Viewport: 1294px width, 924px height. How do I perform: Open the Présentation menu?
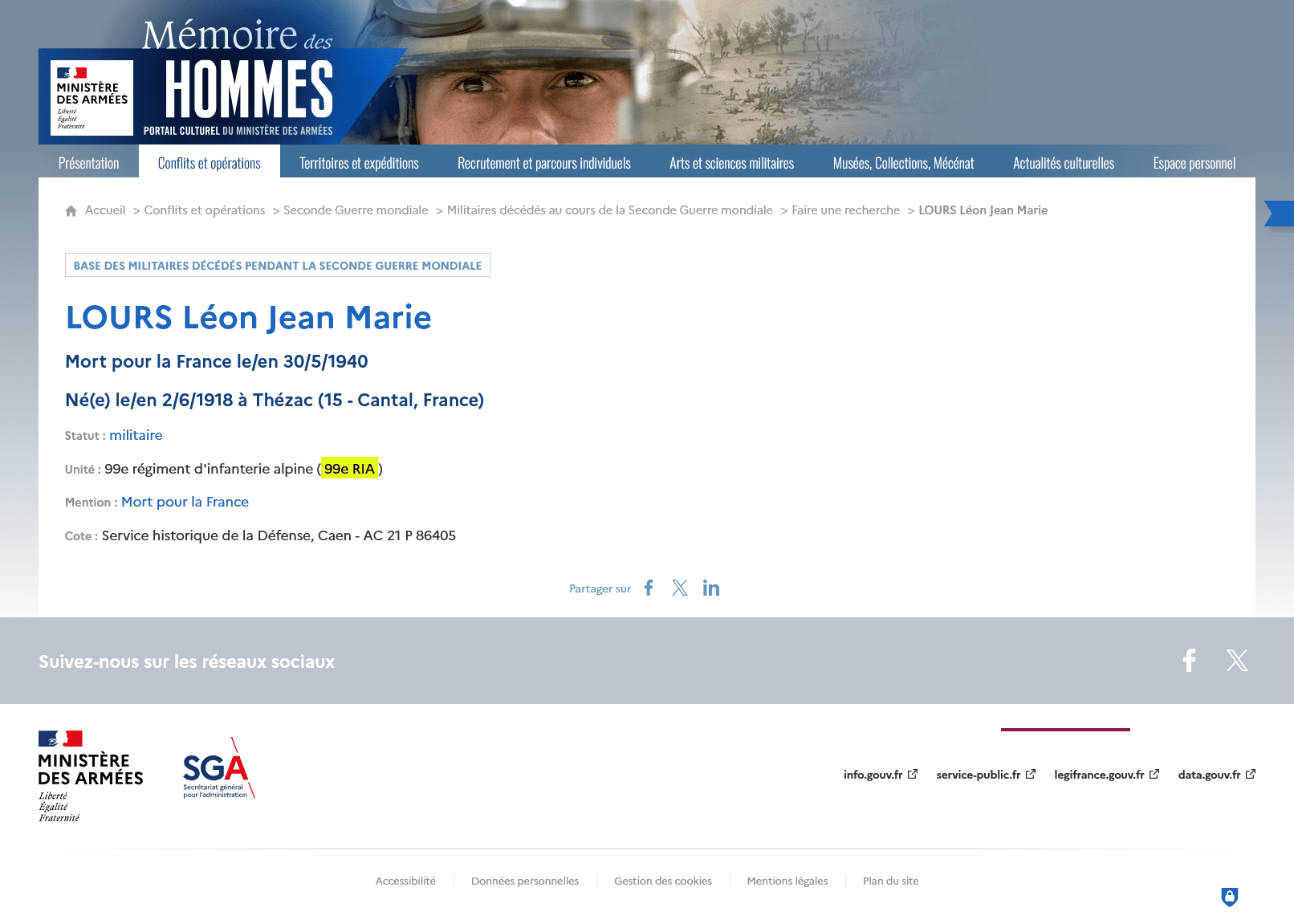(x=88, y=163)
